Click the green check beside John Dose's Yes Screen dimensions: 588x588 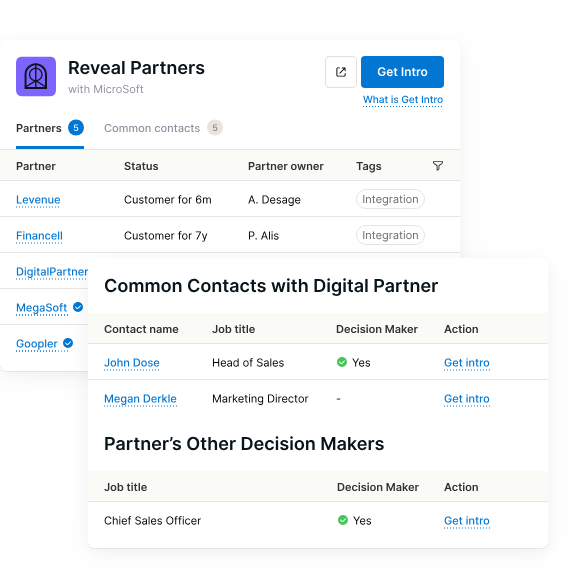coord(342,362)
